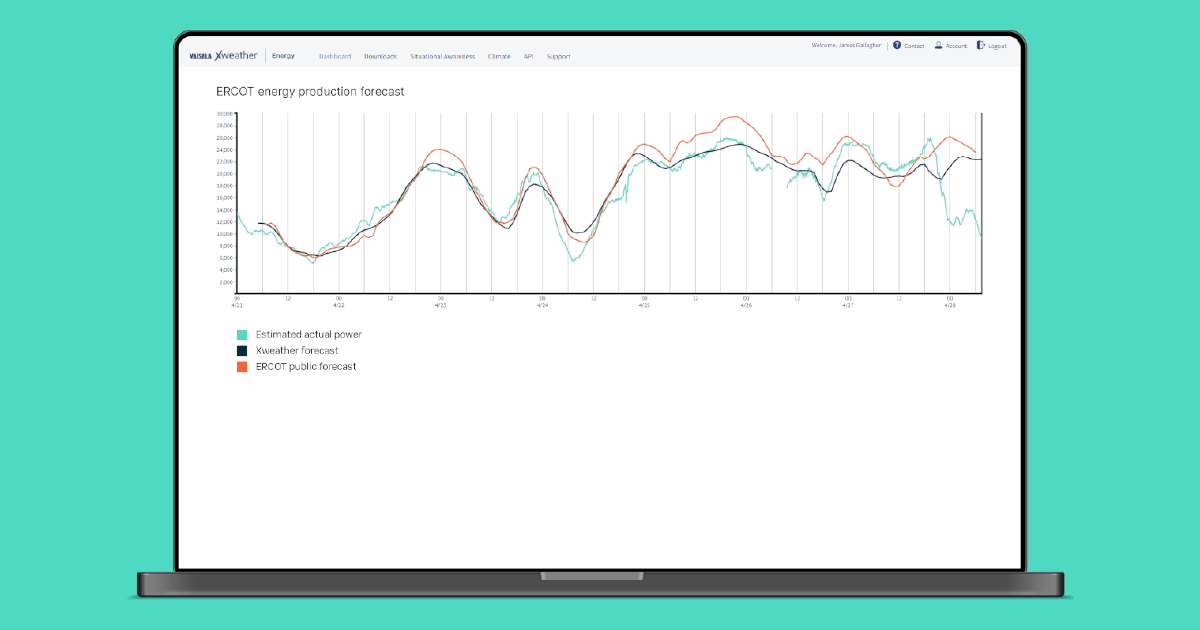Select the Energy tab

click(283, 56)
